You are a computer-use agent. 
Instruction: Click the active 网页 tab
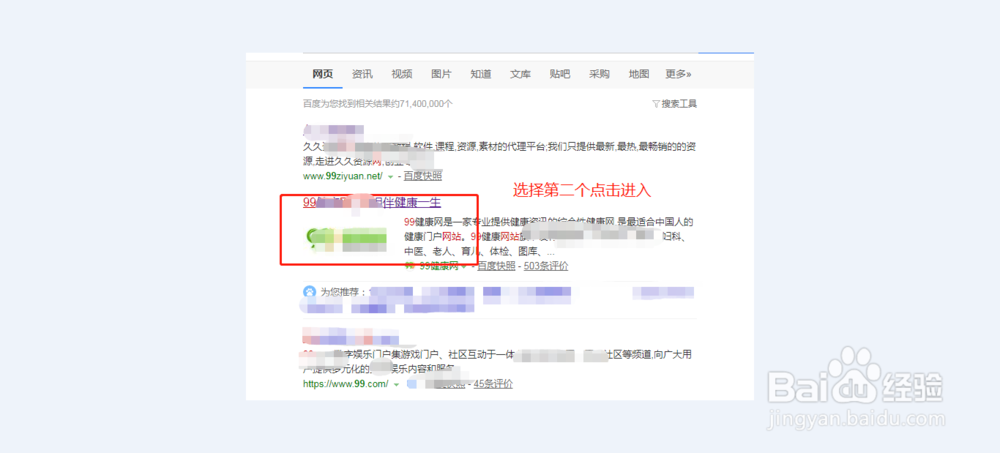coord(323,74)
